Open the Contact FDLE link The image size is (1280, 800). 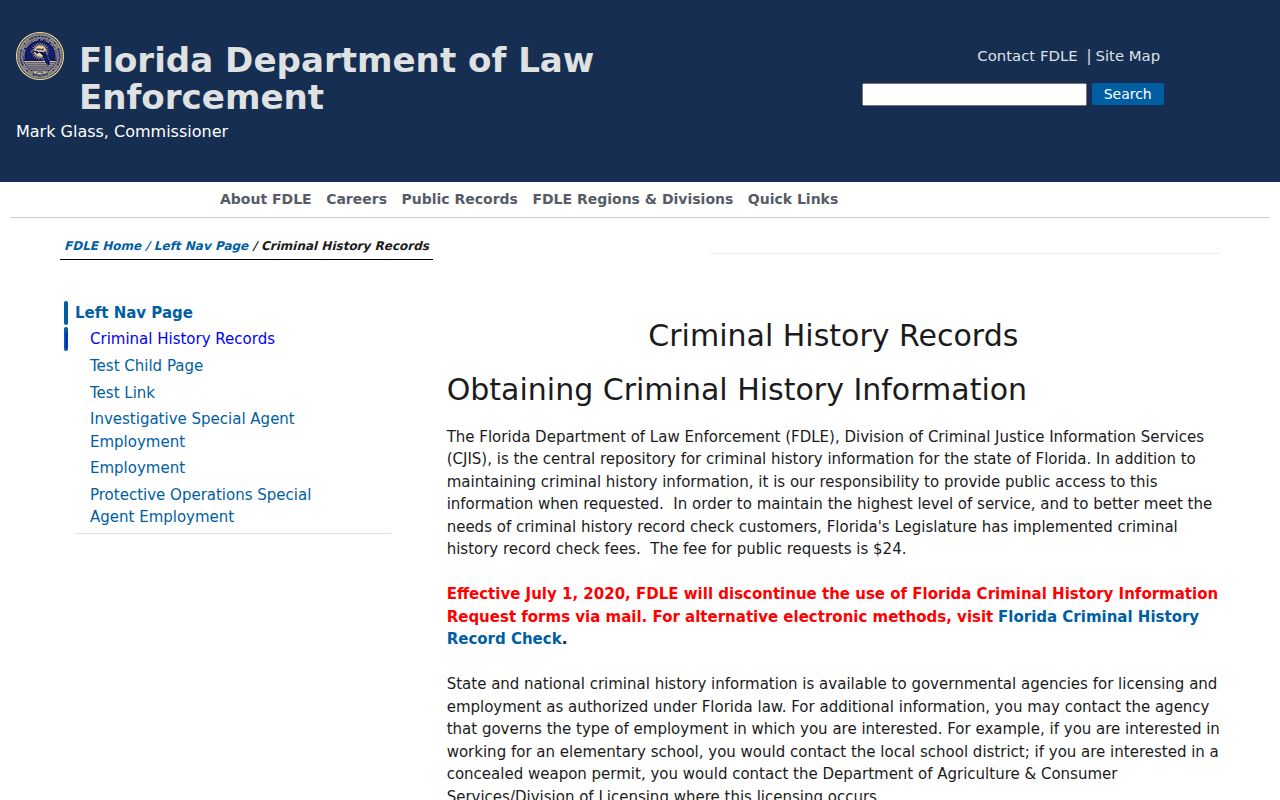coord(1027,56)
